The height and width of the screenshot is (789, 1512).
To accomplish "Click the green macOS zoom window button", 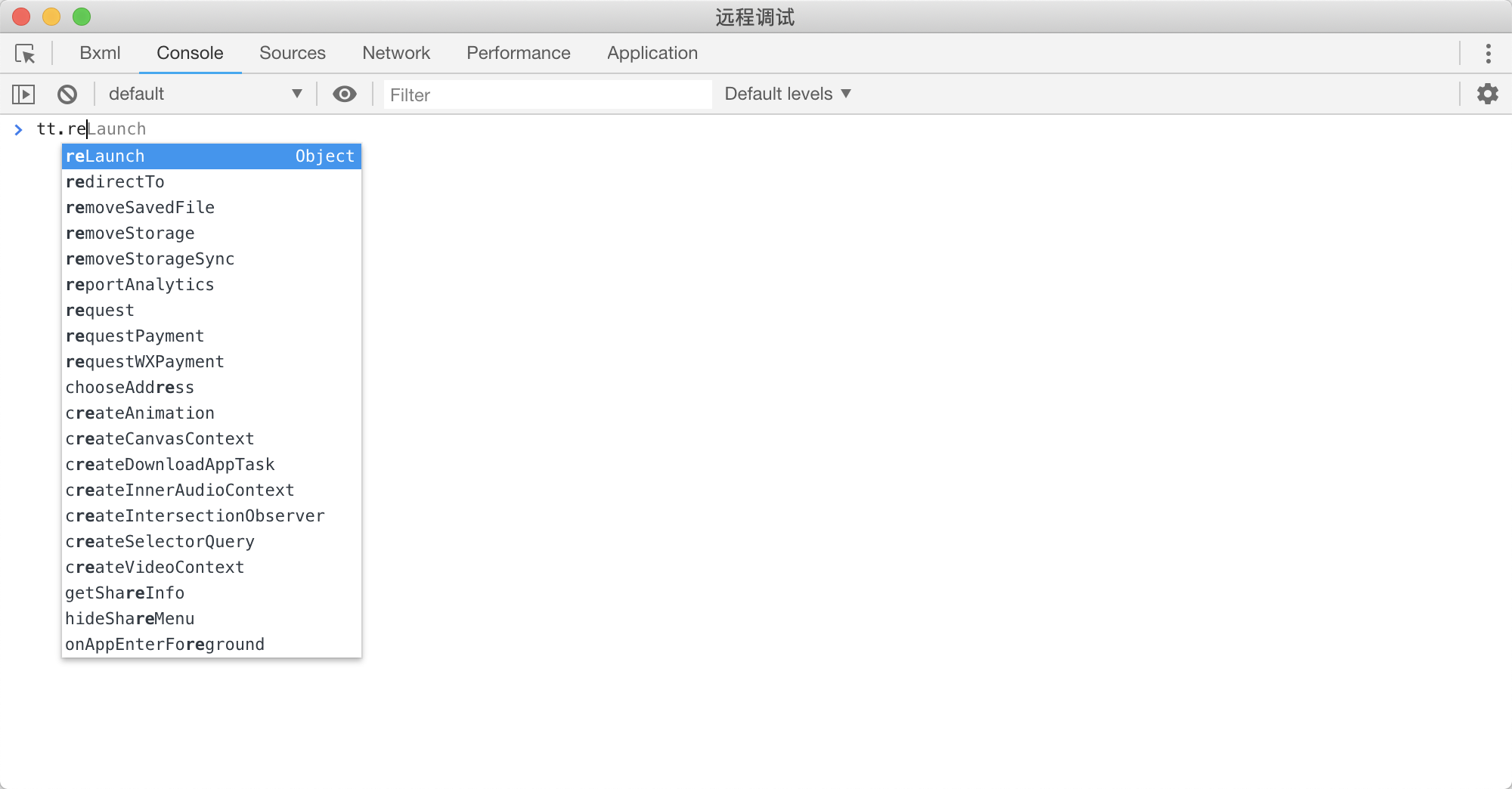I will point(82,17).
